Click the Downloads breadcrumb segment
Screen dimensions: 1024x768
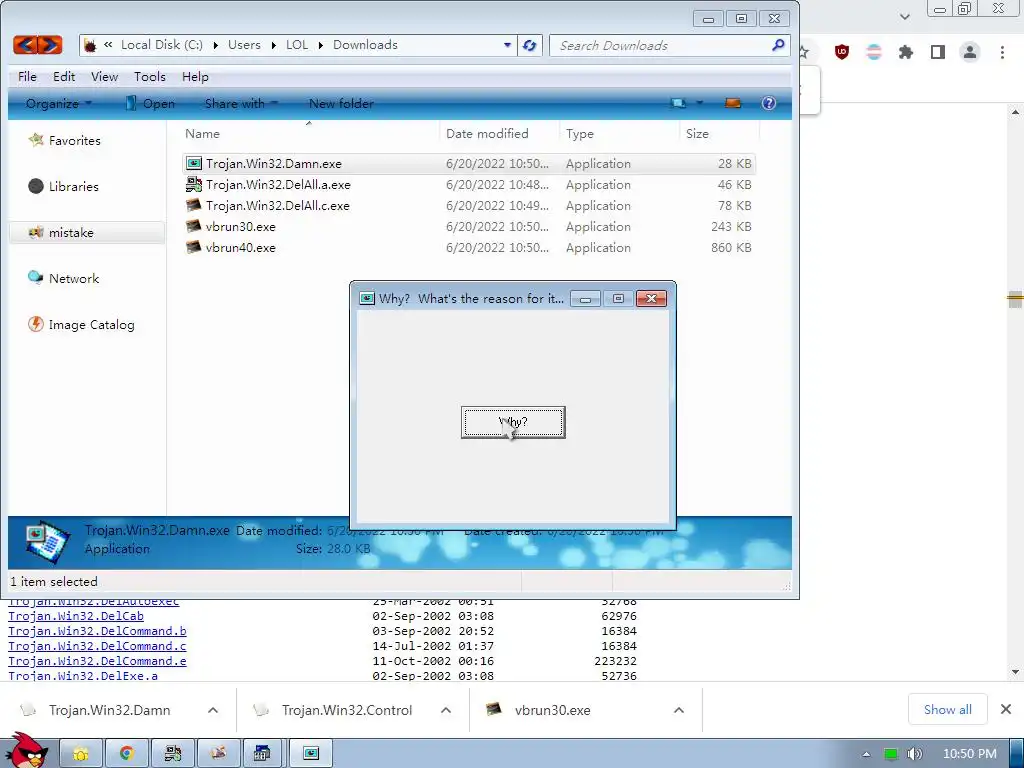pos(365,45)
